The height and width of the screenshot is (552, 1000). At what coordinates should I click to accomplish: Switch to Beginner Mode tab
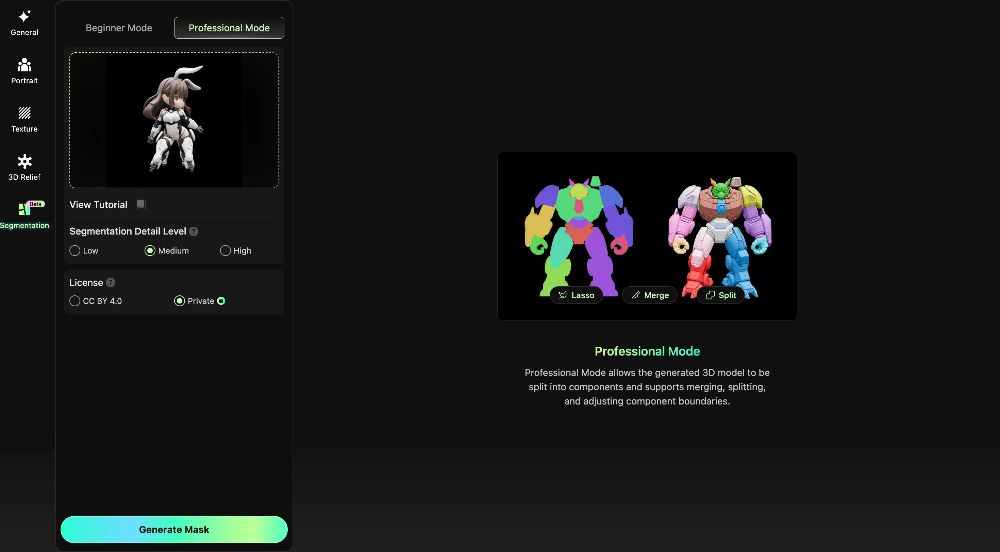(119, 27)
